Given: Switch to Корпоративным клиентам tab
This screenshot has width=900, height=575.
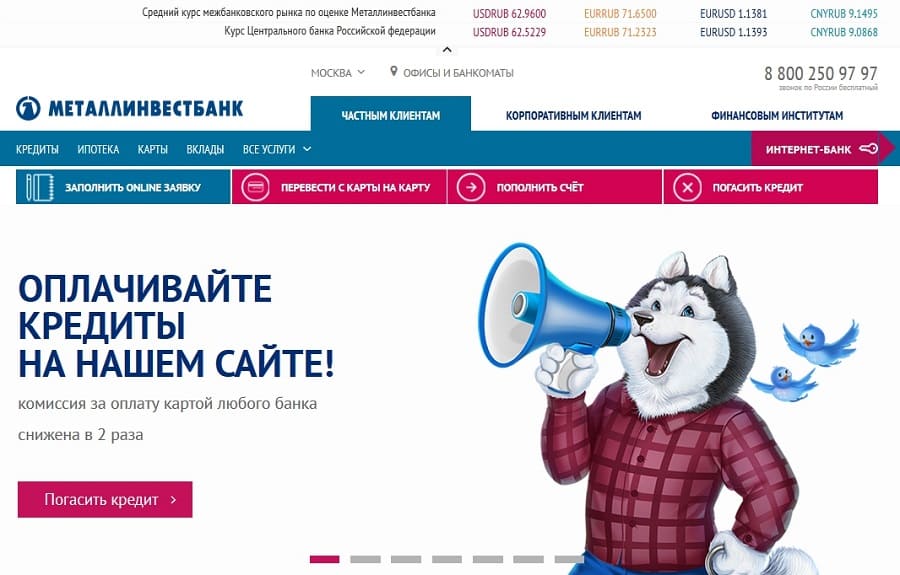Looking at the screenshot, I should (x=573, y=115).
